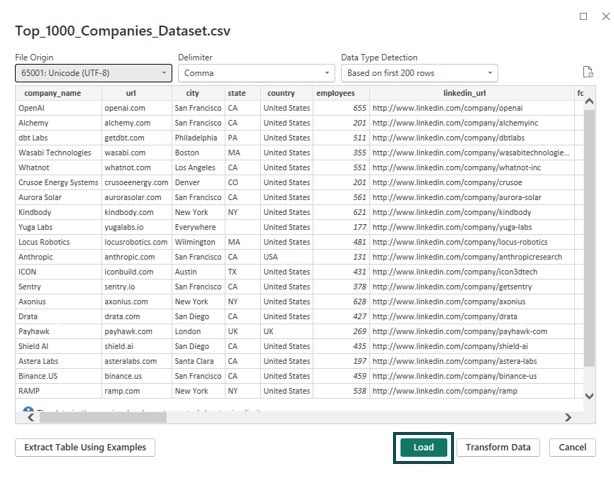Click the horizontal scrollbar right arrow

tap(568, 417)
